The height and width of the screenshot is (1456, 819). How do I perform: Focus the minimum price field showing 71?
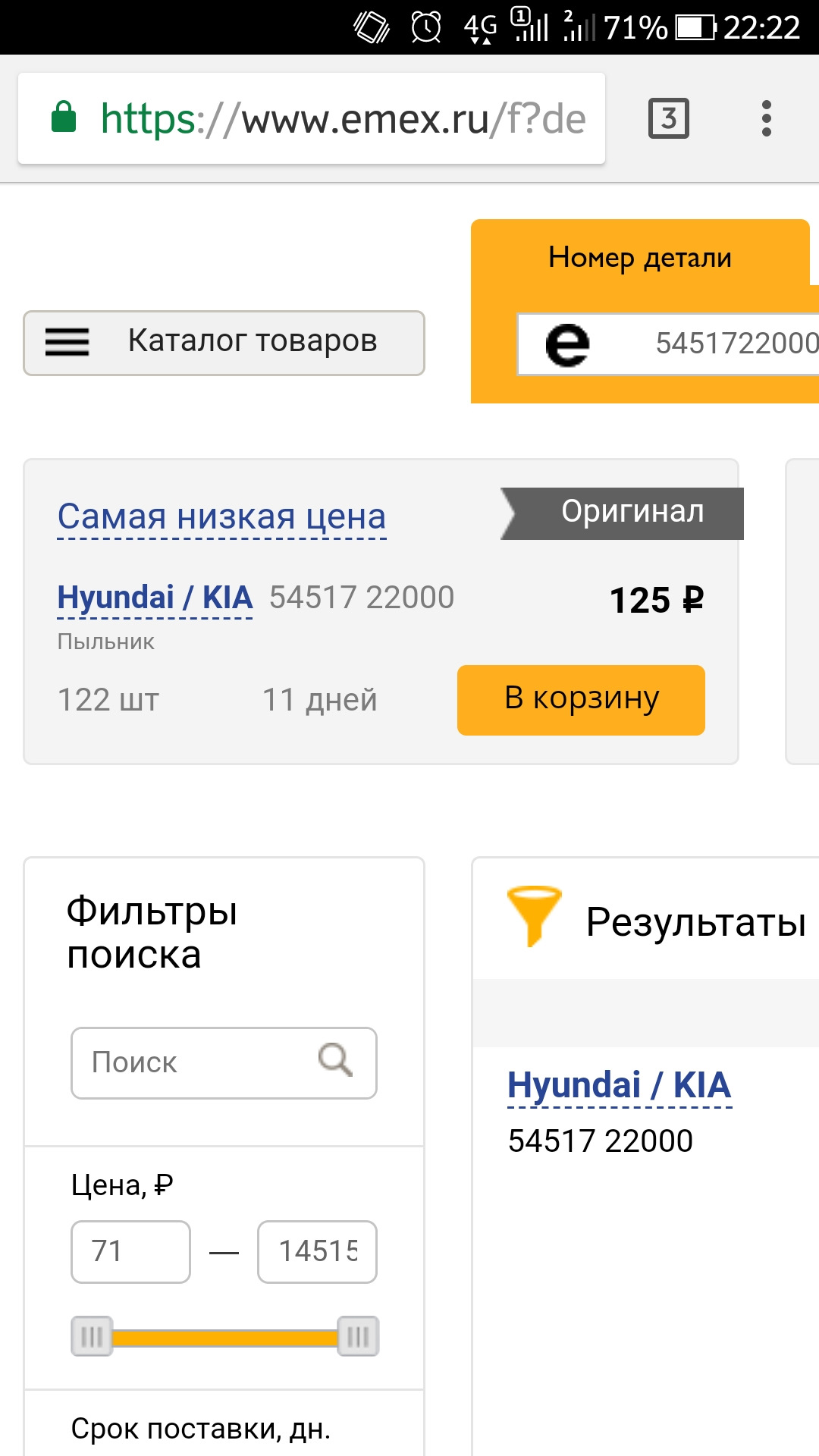click(130, 1251)
